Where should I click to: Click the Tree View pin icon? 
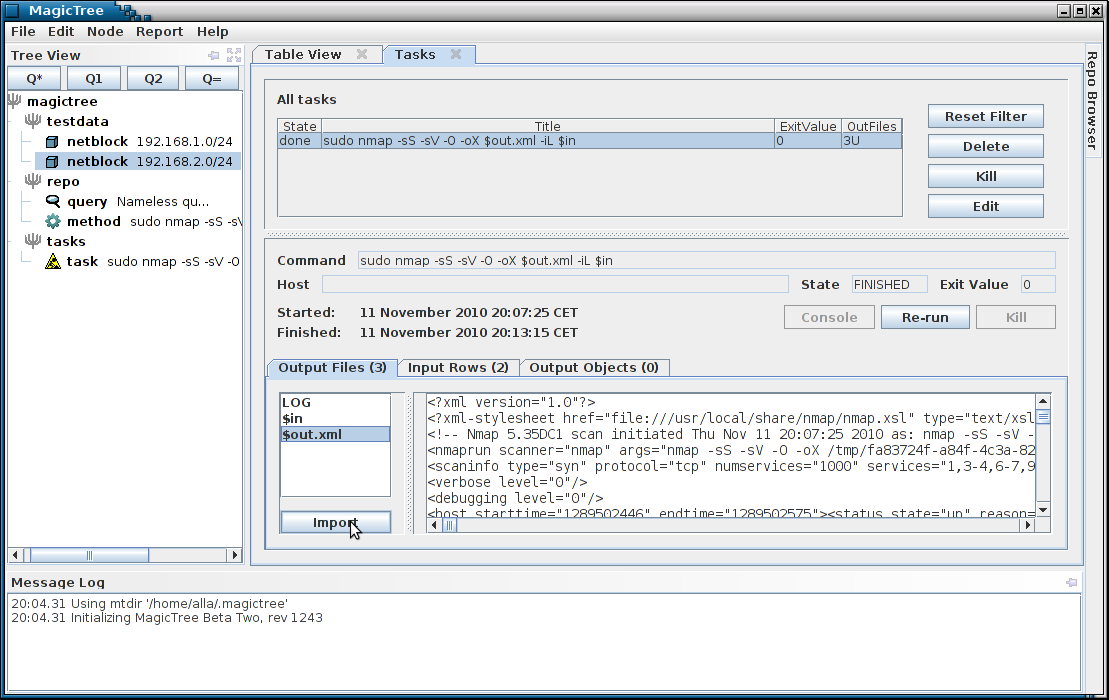point(214,55)
